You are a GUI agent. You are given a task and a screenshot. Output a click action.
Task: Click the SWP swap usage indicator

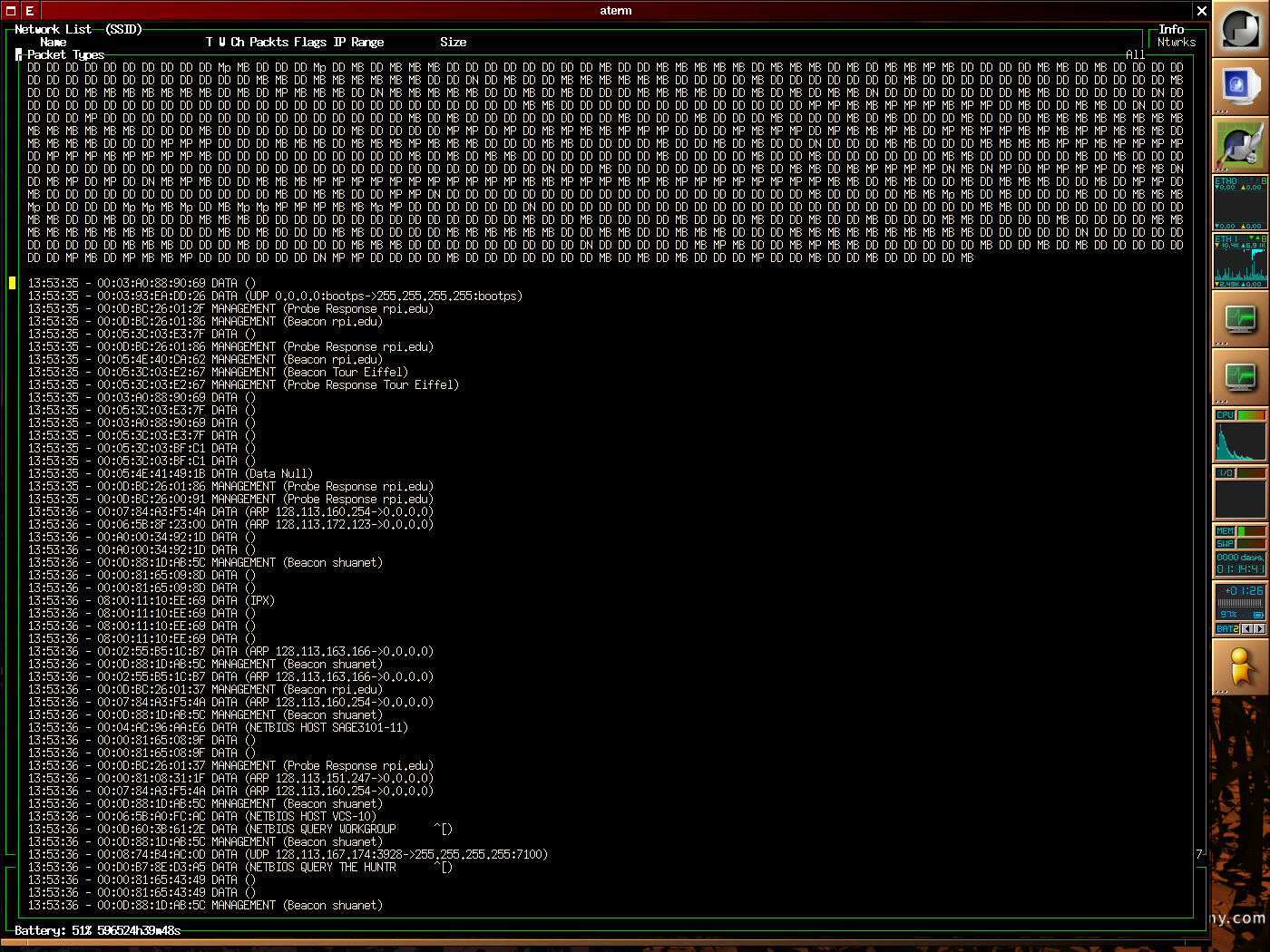pos(1226,544)
